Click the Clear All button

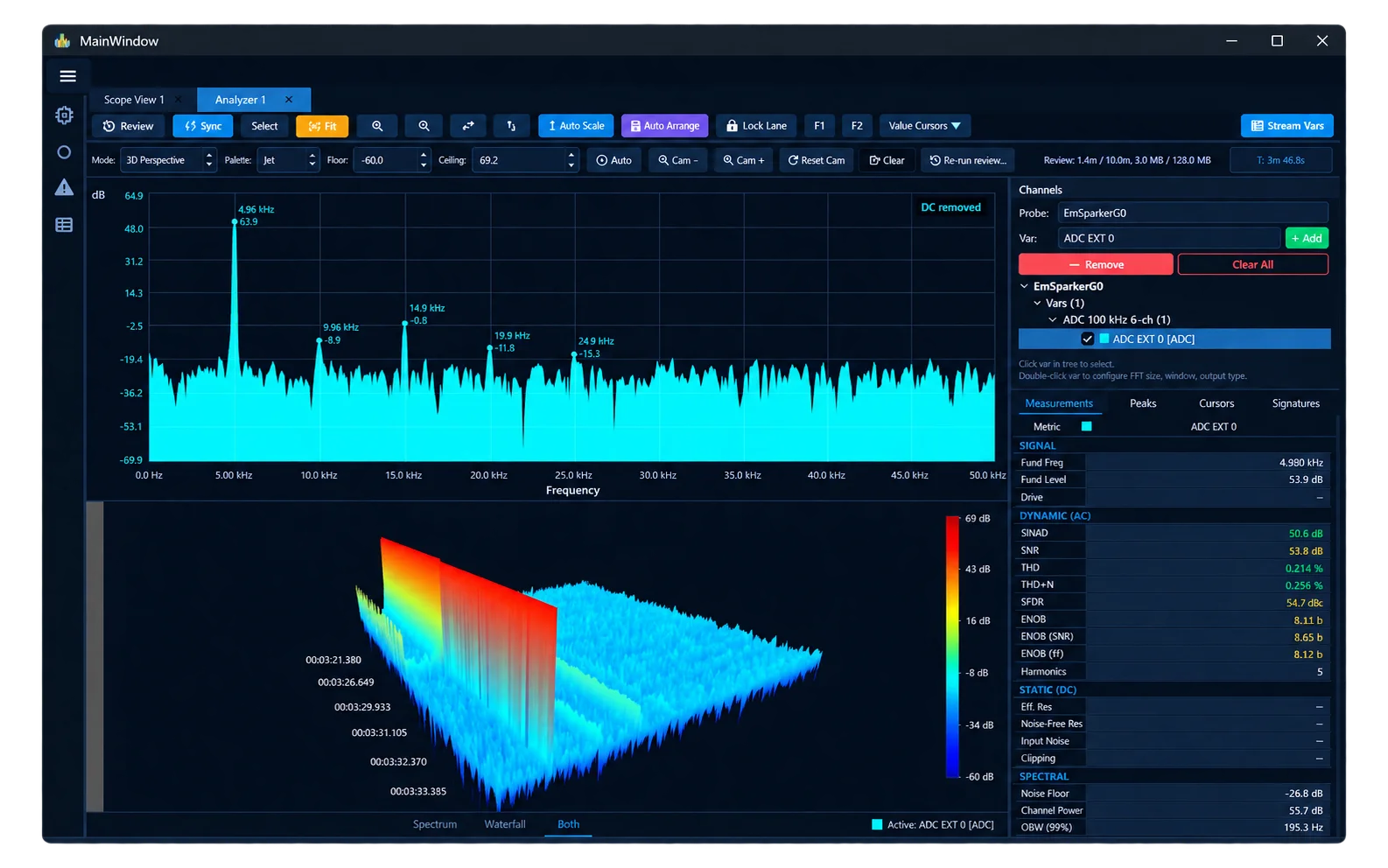(x=1252, y=264)
